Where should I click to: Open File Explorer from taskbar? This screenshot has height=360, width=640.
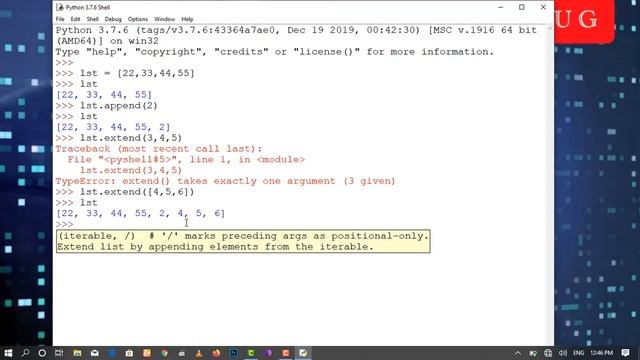(77, 353)
